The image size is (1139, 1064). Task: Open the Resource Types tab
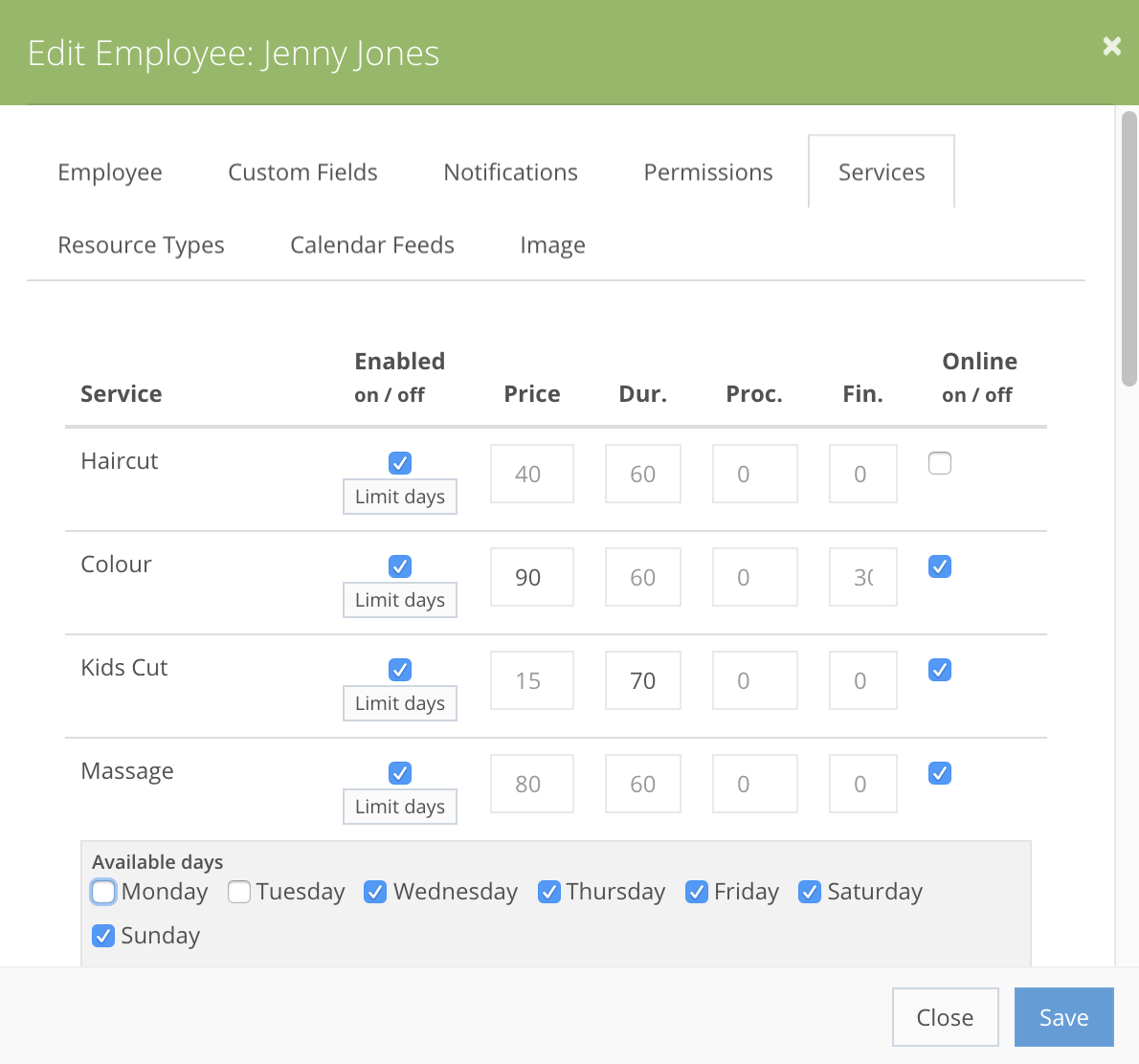coord(141,245)
